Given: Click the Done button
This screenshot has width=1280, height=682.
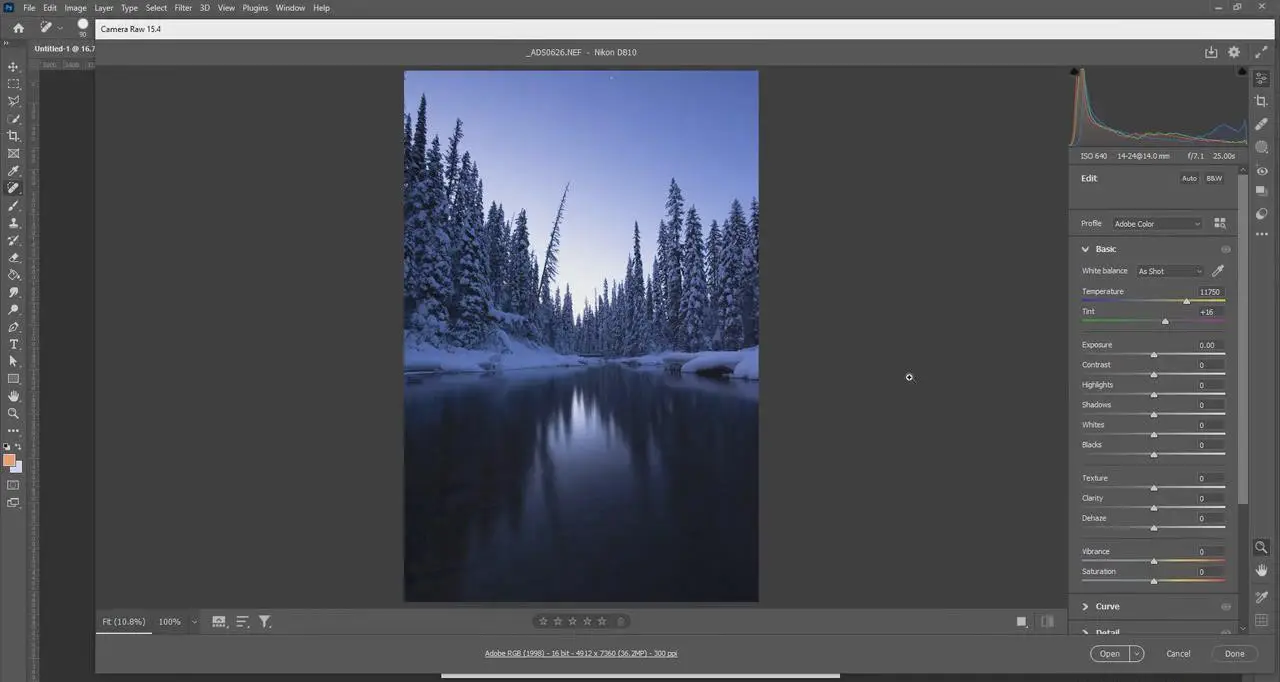Looking at the screenshot, I should (x=1235, y=653).
